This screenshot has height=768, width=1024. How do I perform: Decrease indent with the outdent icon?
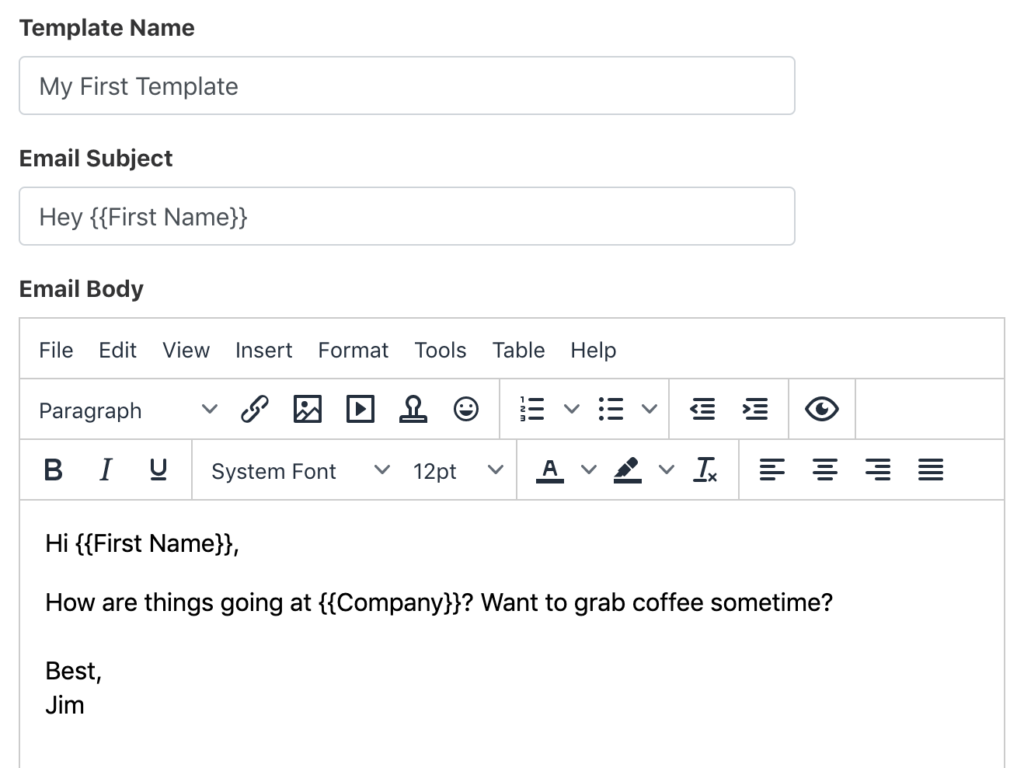[703, 409]
